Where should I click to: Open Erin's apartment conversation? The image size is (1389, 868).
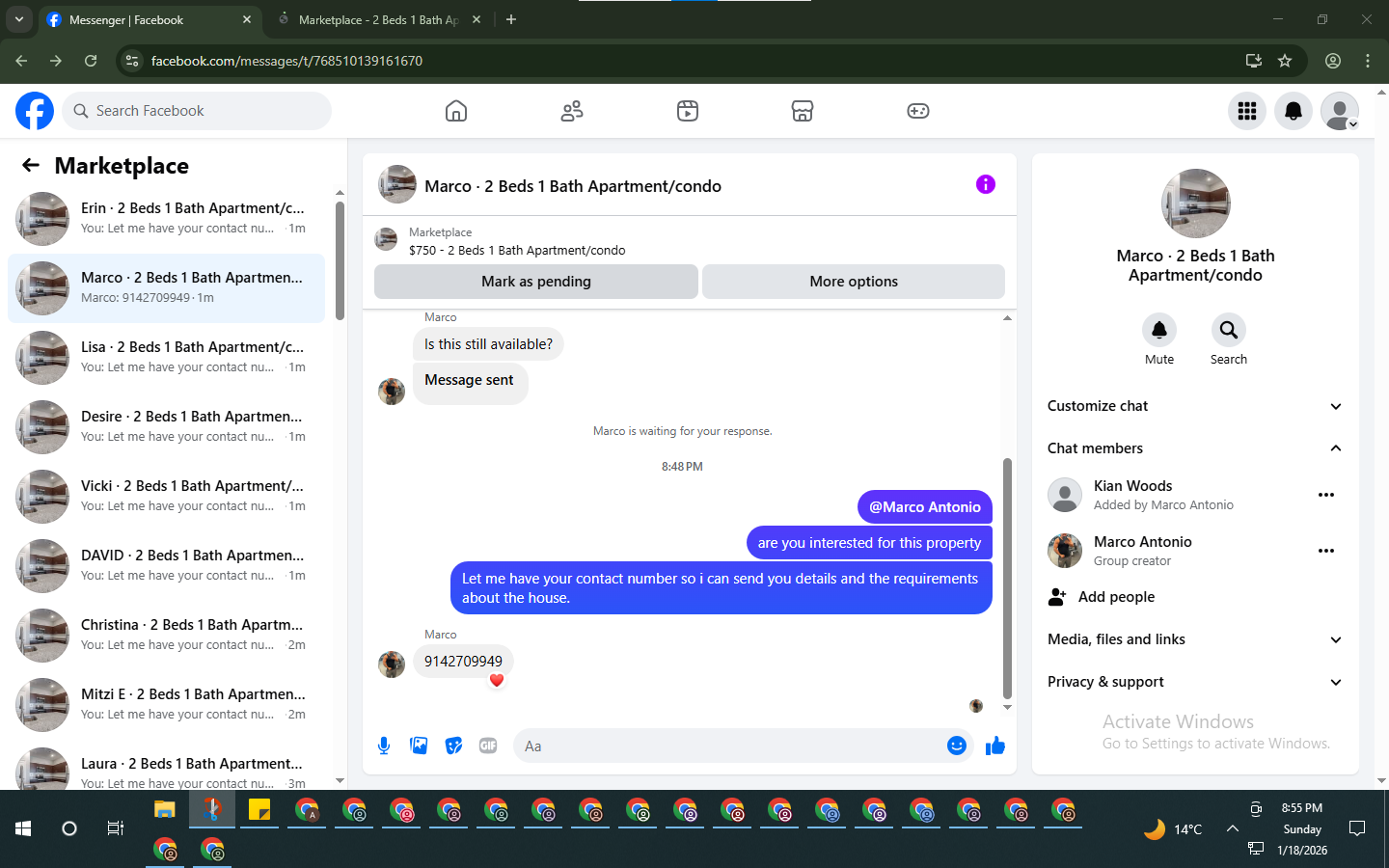click(x=166, y=219)
